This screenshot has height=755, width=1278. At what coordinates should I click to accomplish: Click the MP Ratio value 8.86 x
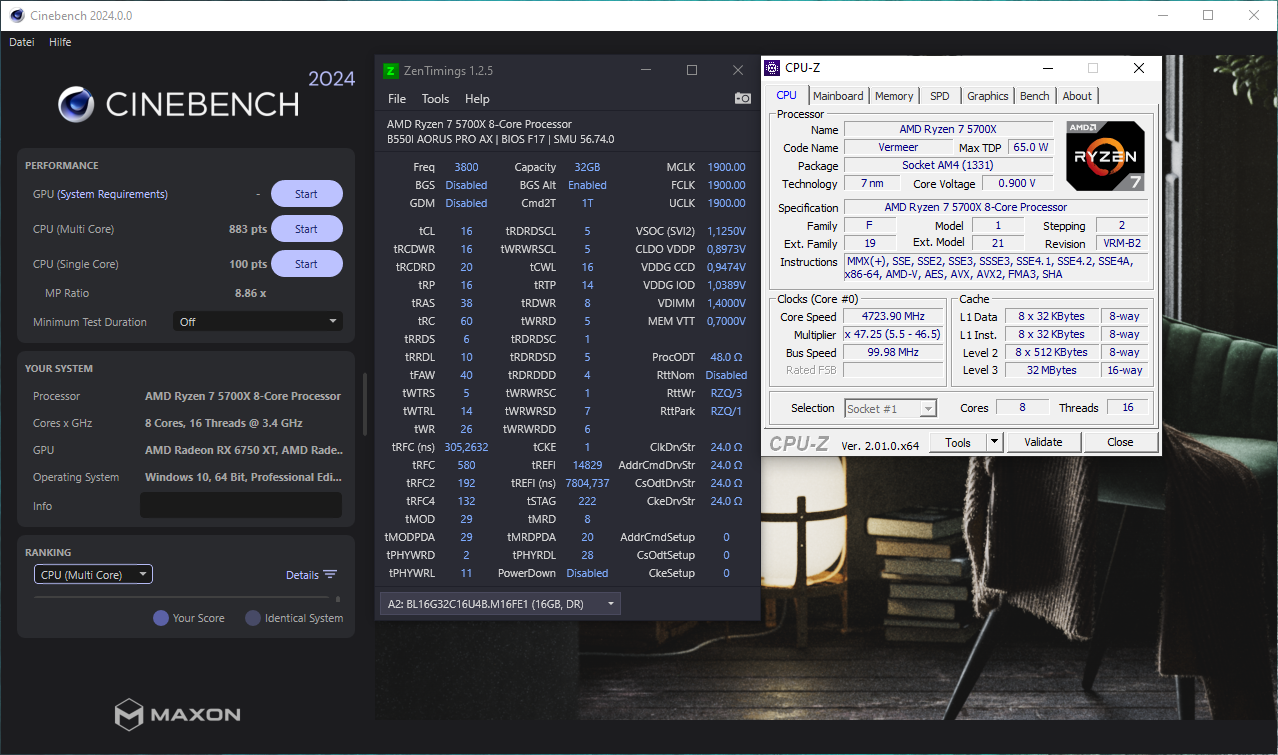[x=250, y=293]
